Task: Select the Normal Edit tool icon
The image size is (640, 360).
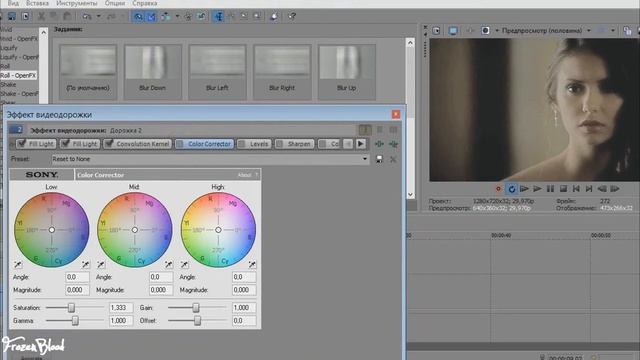Action: tap(219, 16)
